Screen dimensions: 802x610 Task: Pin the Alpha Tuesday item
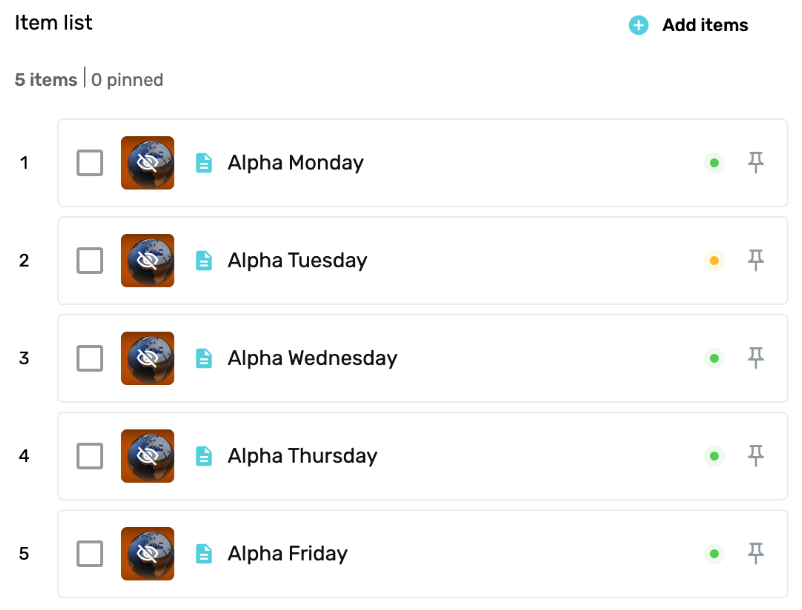tap(755, 260)
